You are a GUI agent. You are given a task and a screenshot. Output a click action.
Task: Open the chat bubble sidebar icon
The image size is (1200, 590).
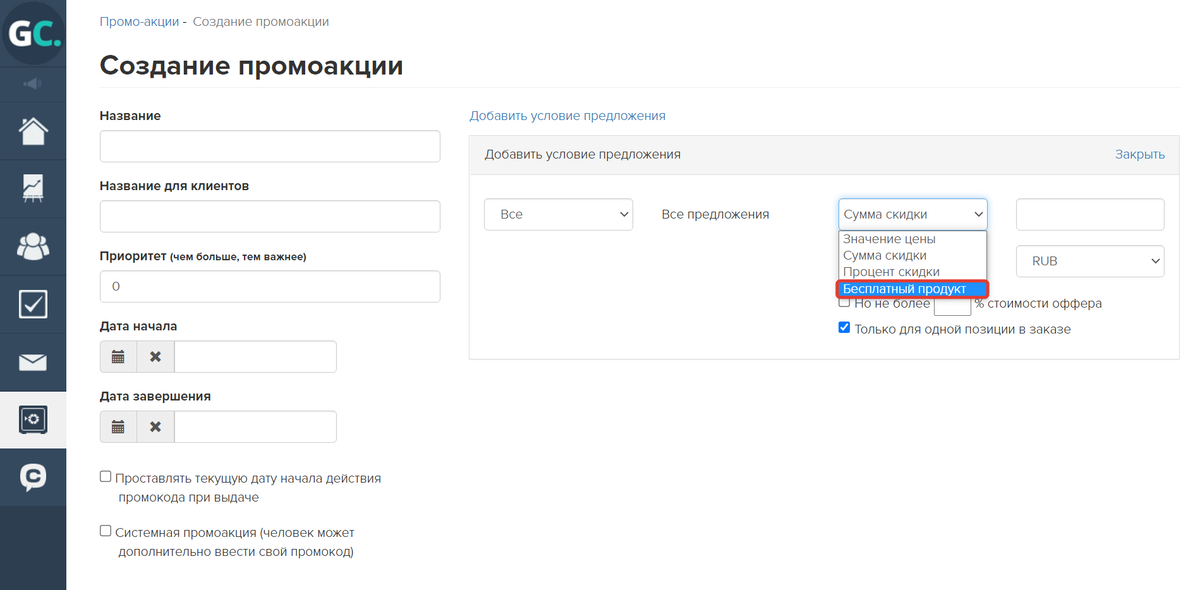pyautogui.click(x=33, y=478)
